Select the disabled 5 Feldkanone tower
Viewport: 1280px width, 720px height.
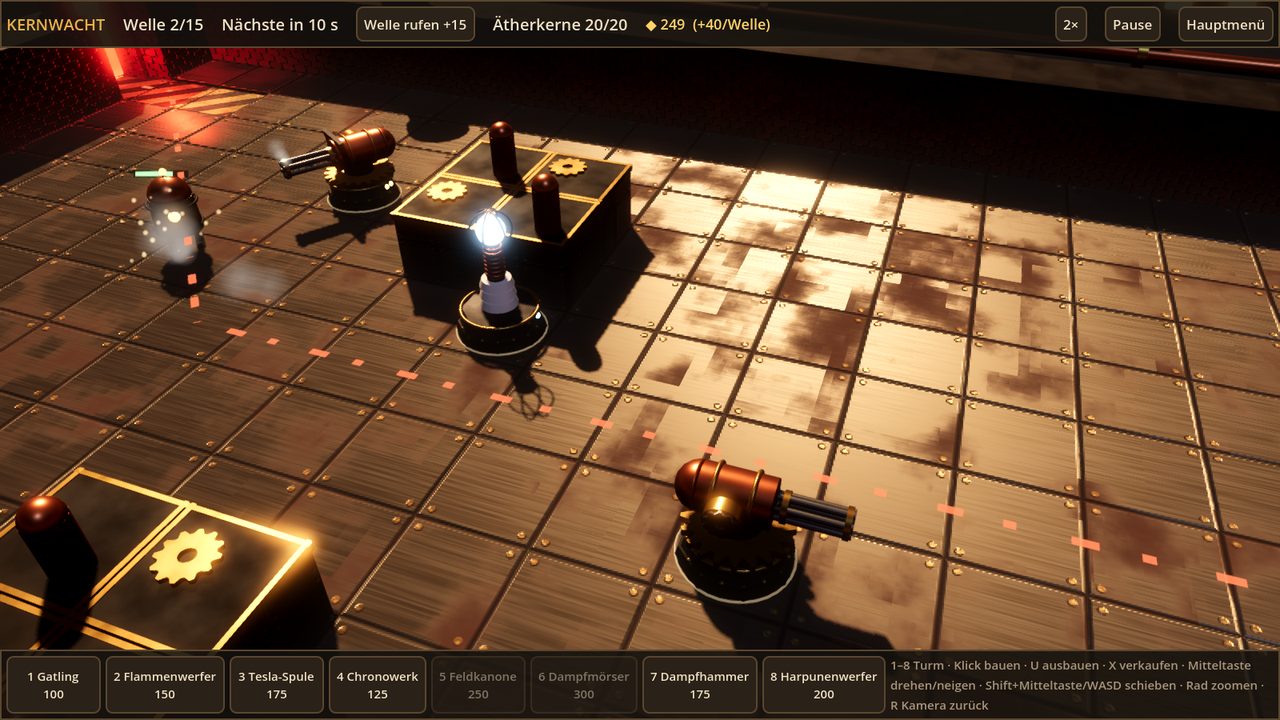[x=478, y=685]
